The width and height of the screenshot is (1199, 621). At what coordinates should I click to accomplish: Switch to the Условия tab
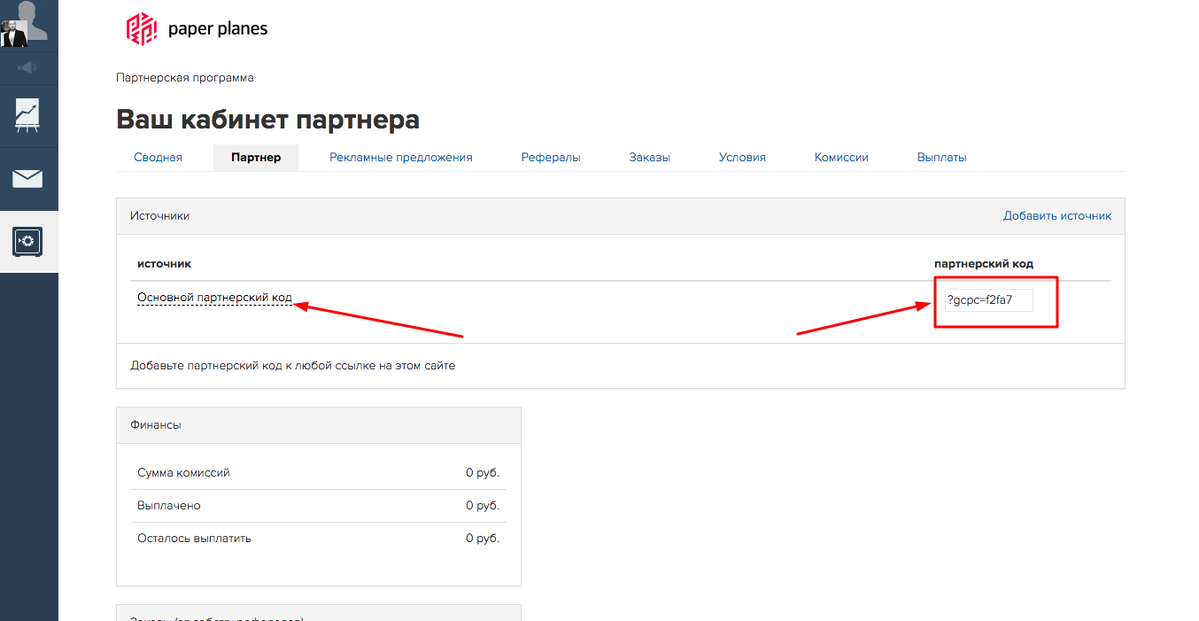coord(742,157)
